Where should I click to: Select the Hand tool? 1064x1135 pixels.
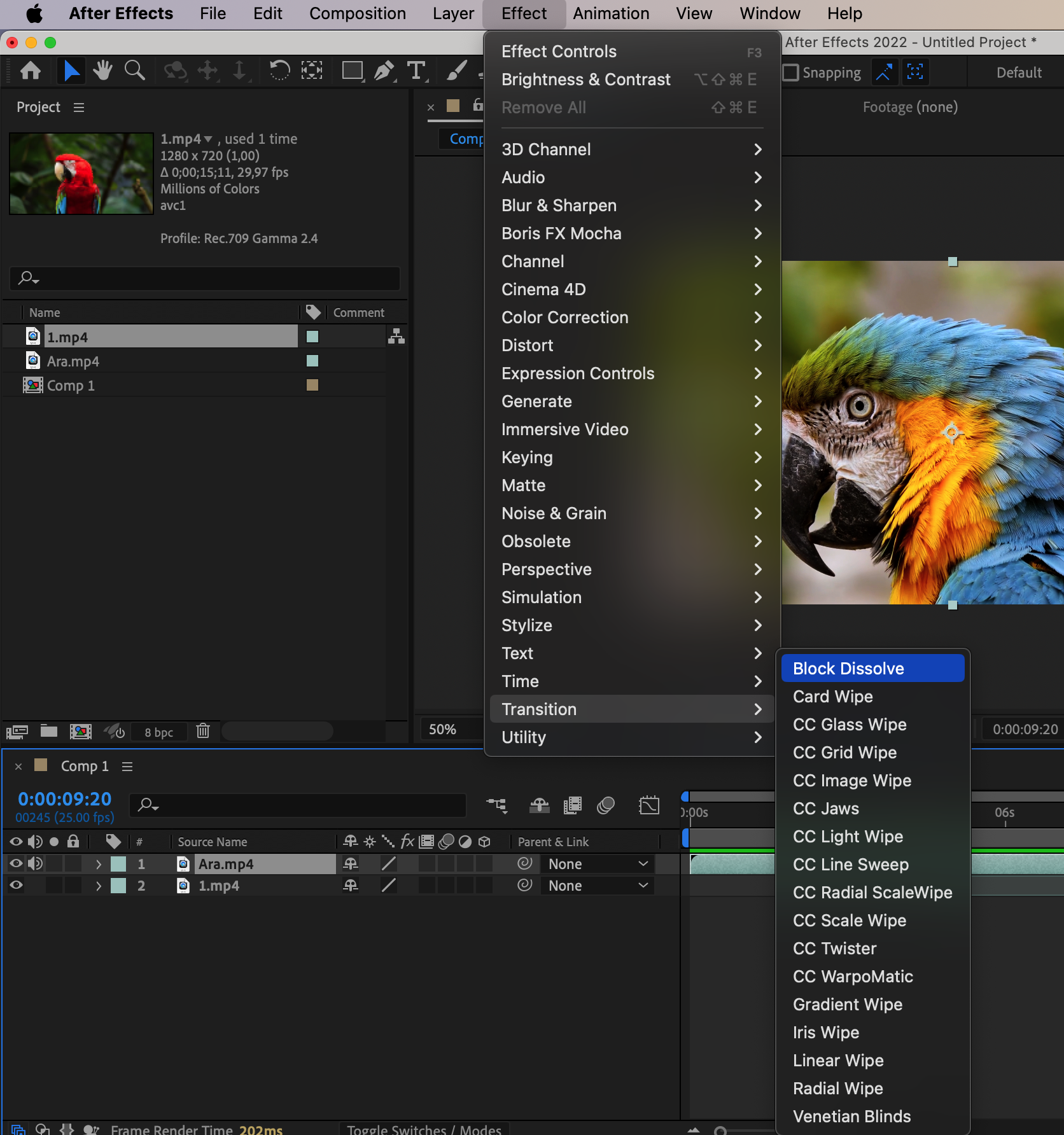(x=102, y=71)
